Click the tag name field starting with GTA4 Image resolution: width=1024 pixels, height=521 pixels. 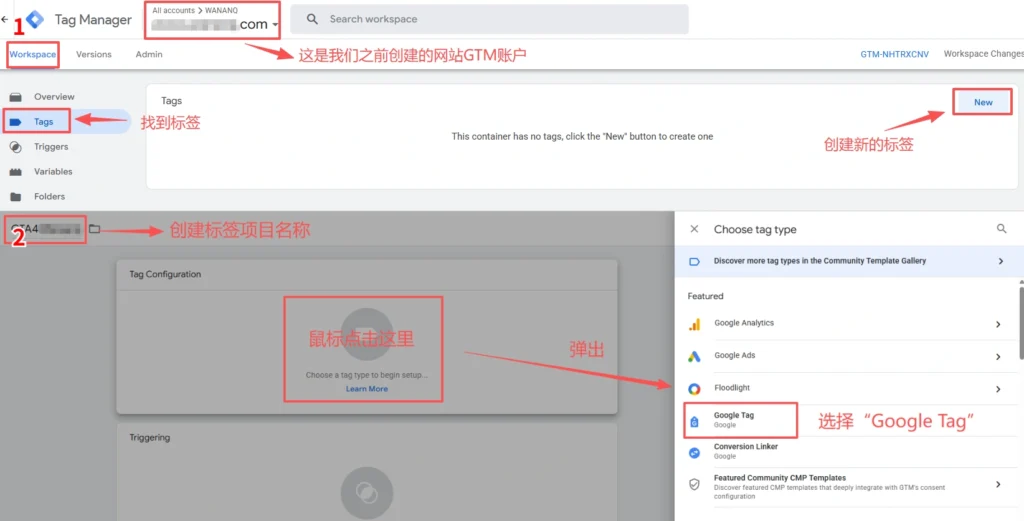point(45,229)
